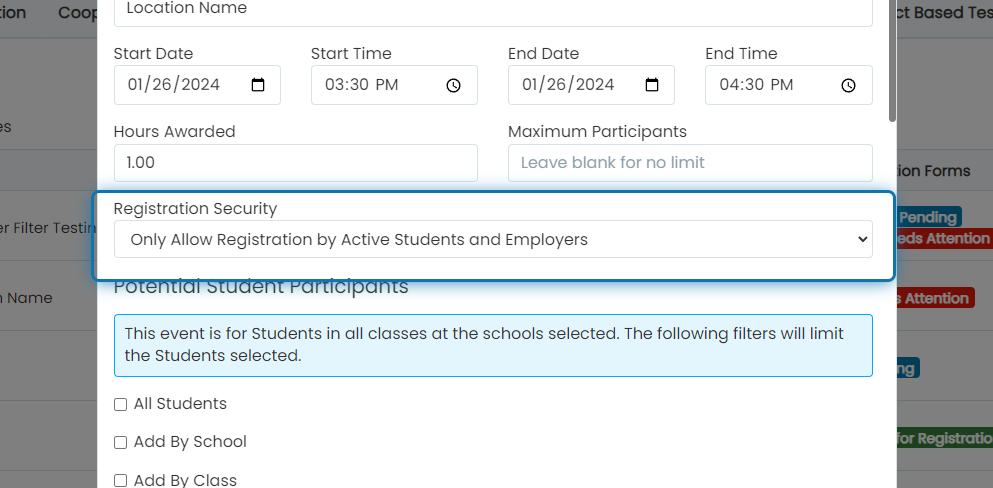Viewport: 993px width, 488px height.
Task: Focus the Location Name text field
Action: pyautogui.click(x=493, y=9)
